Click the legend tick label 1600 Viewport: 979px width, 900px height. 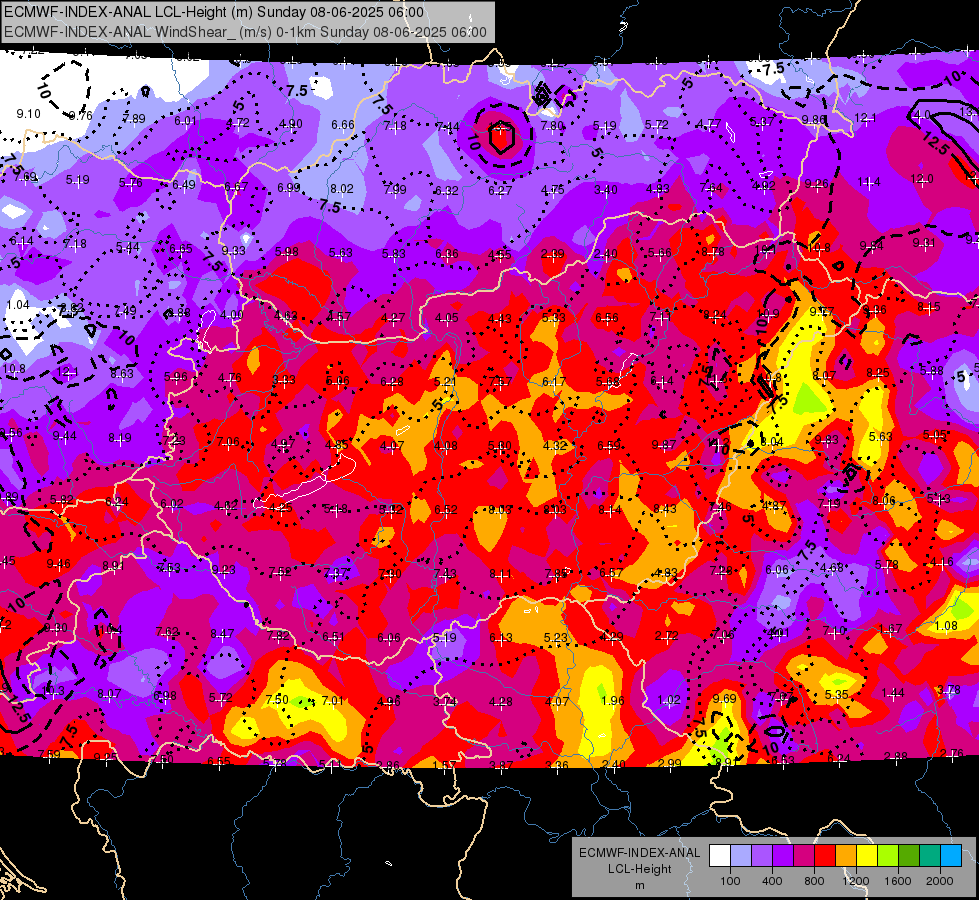(x=898, y=881)
